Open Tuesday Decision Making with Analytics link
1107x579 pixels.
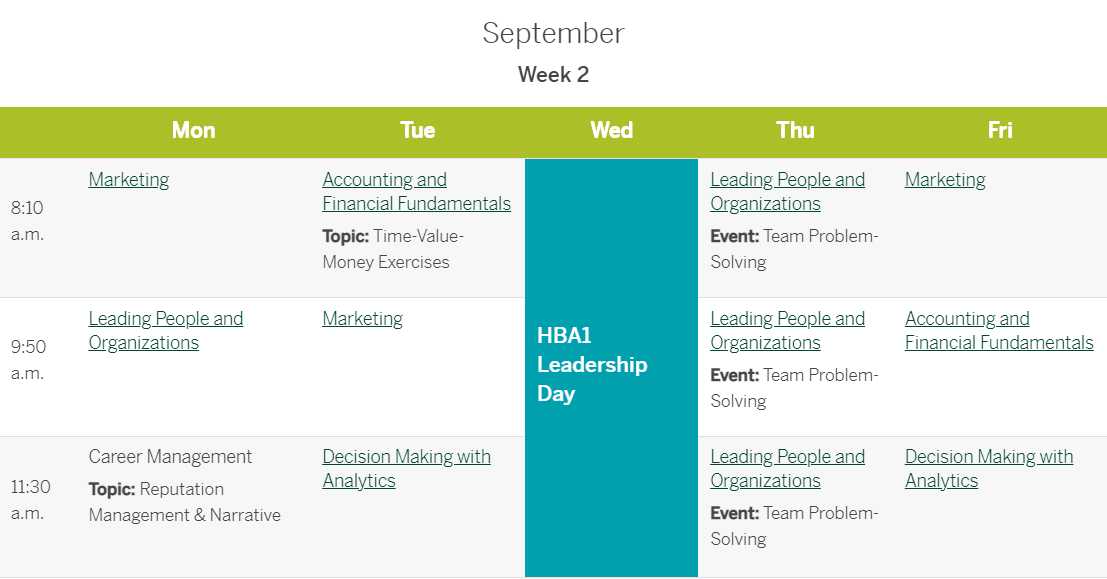[x=407, y=468]
